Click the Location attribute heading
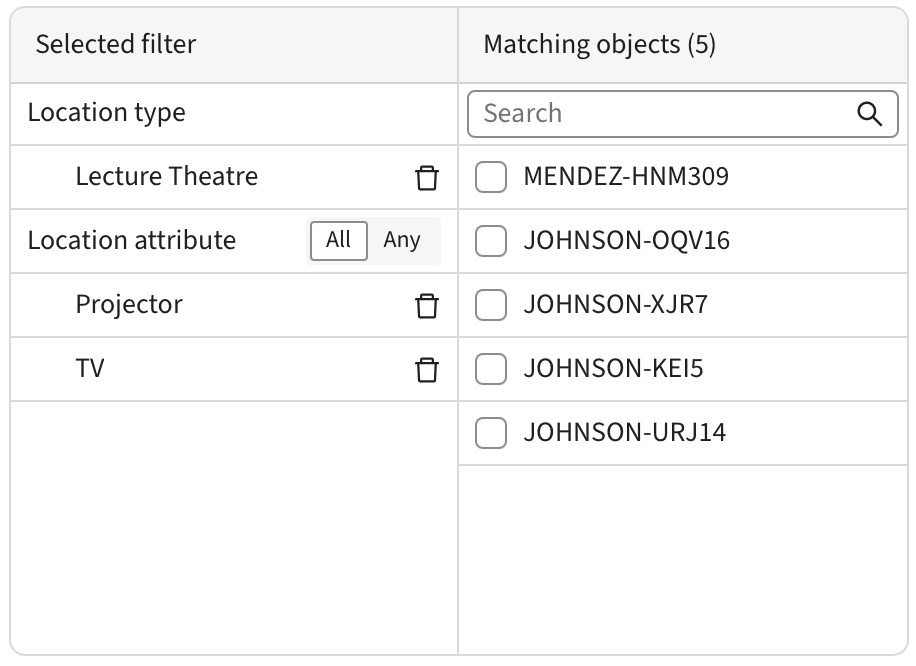This screenshot has height=666, width=916. 132,241
